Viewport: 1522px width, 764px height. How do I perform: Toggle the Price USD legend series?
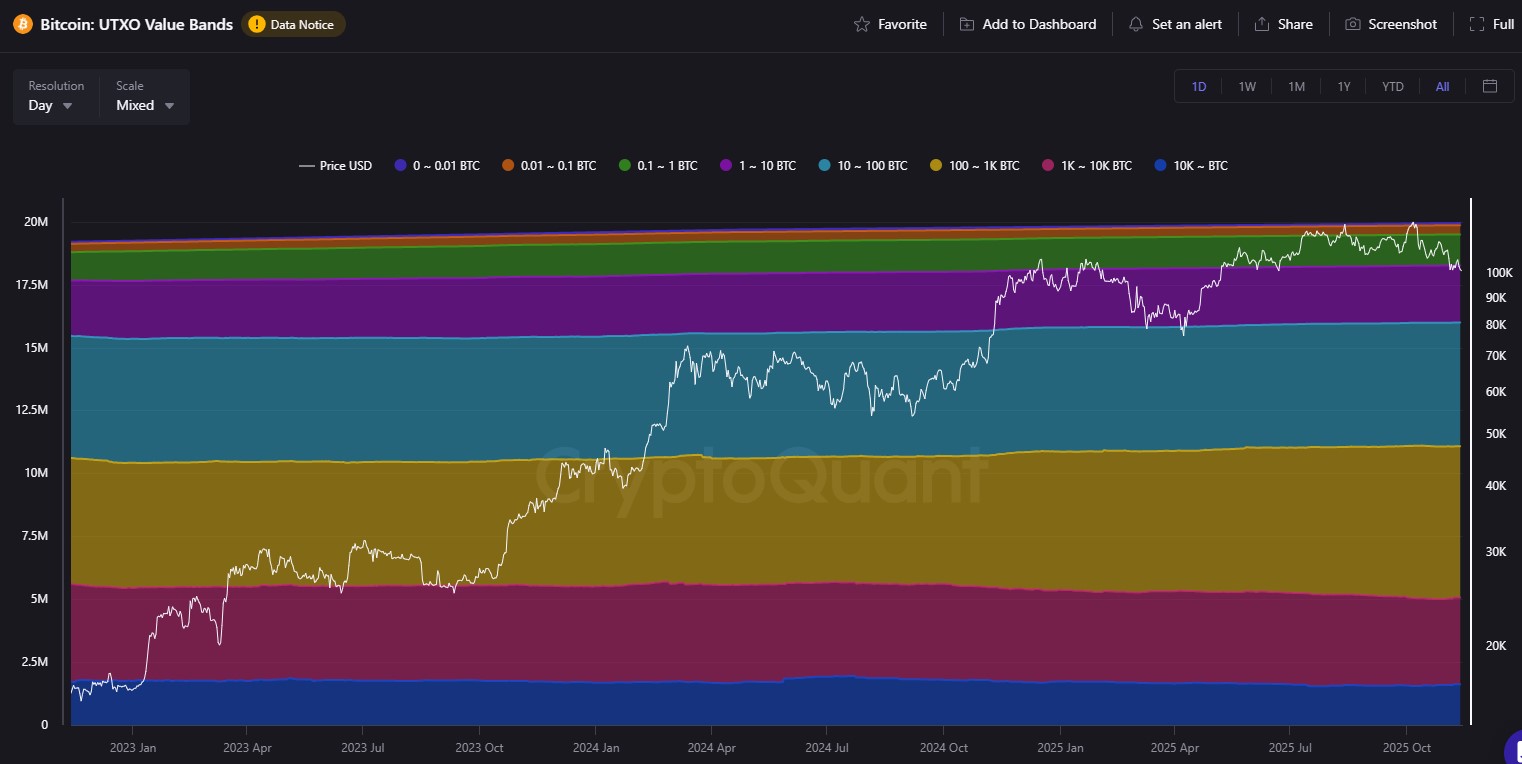335,166
